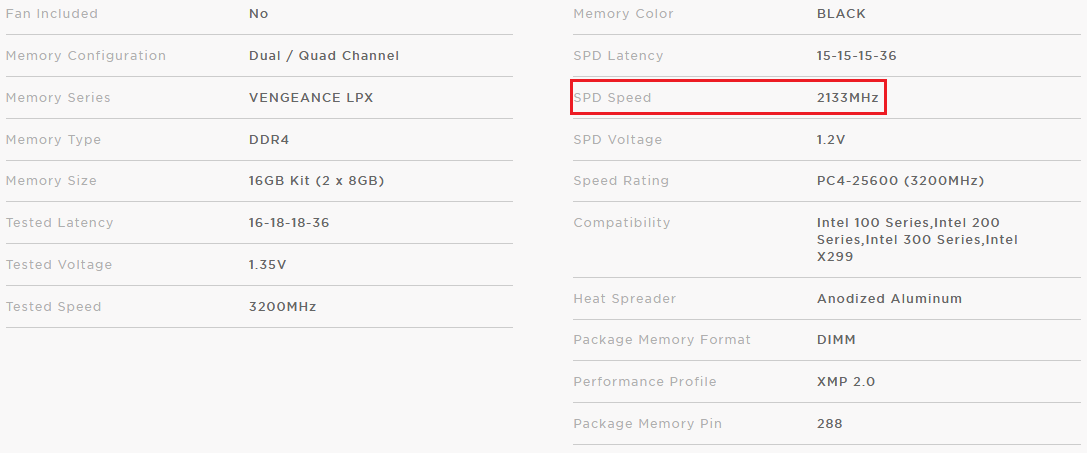This screenshot has width=1087, height=453.
Task: Click the Package Memory Format DIMM value
Action: coord(836,340)
